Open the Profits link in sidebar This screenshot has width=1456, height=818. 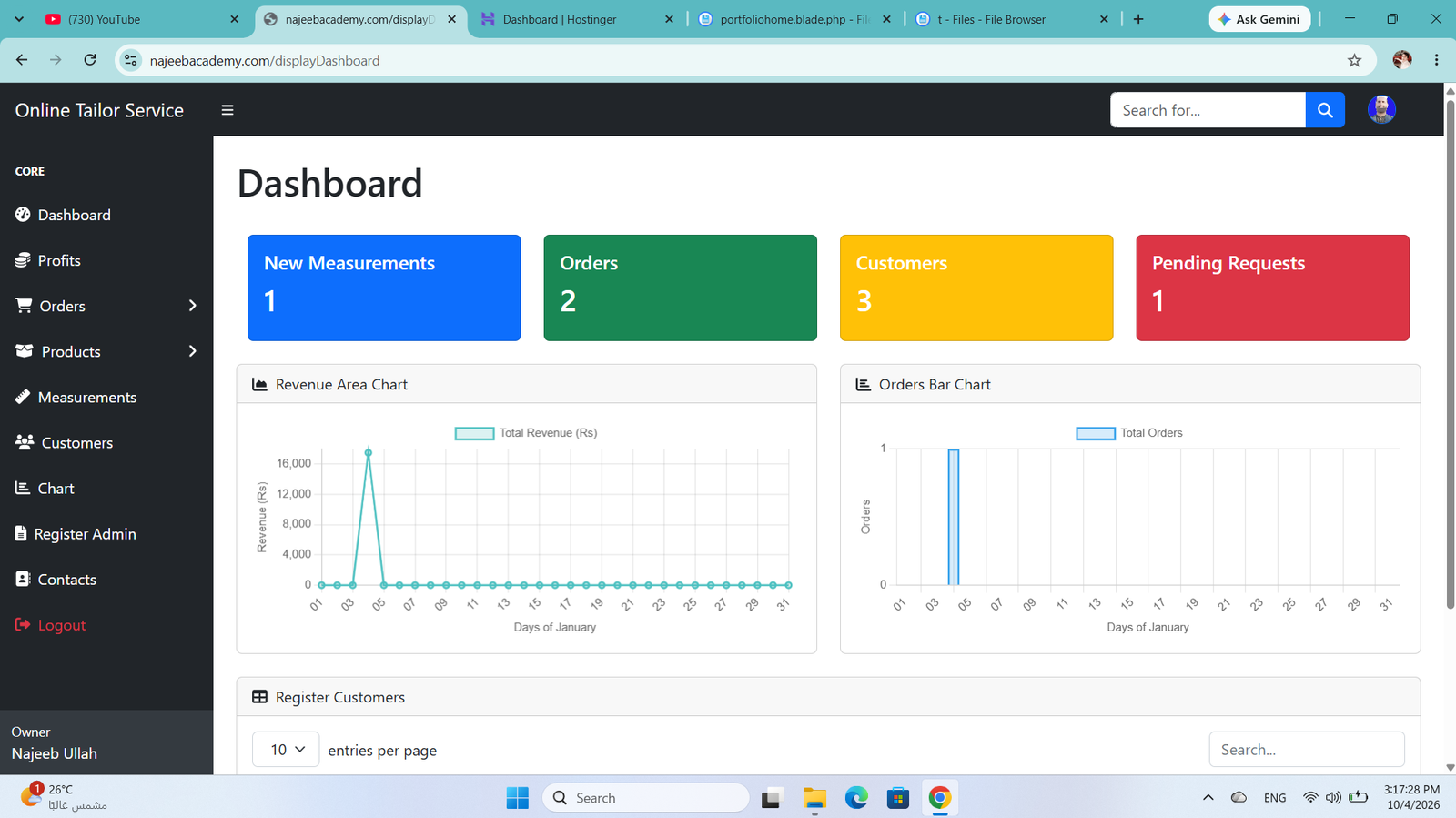click(59, 260)
